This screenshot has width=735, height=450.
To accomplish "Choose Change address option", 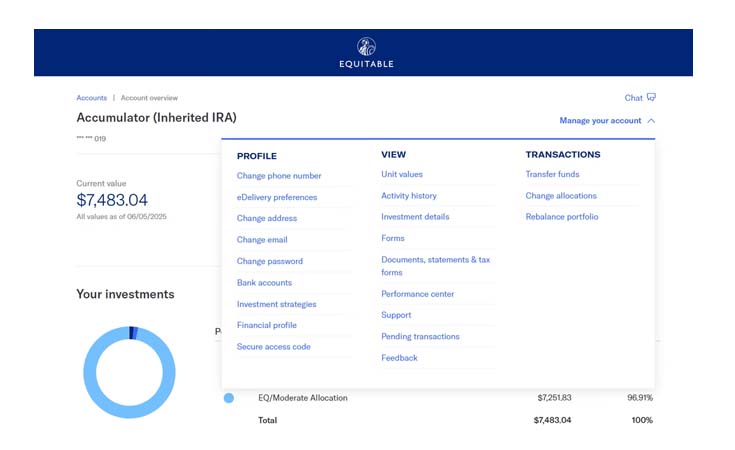I will click(x=267, y=219).
